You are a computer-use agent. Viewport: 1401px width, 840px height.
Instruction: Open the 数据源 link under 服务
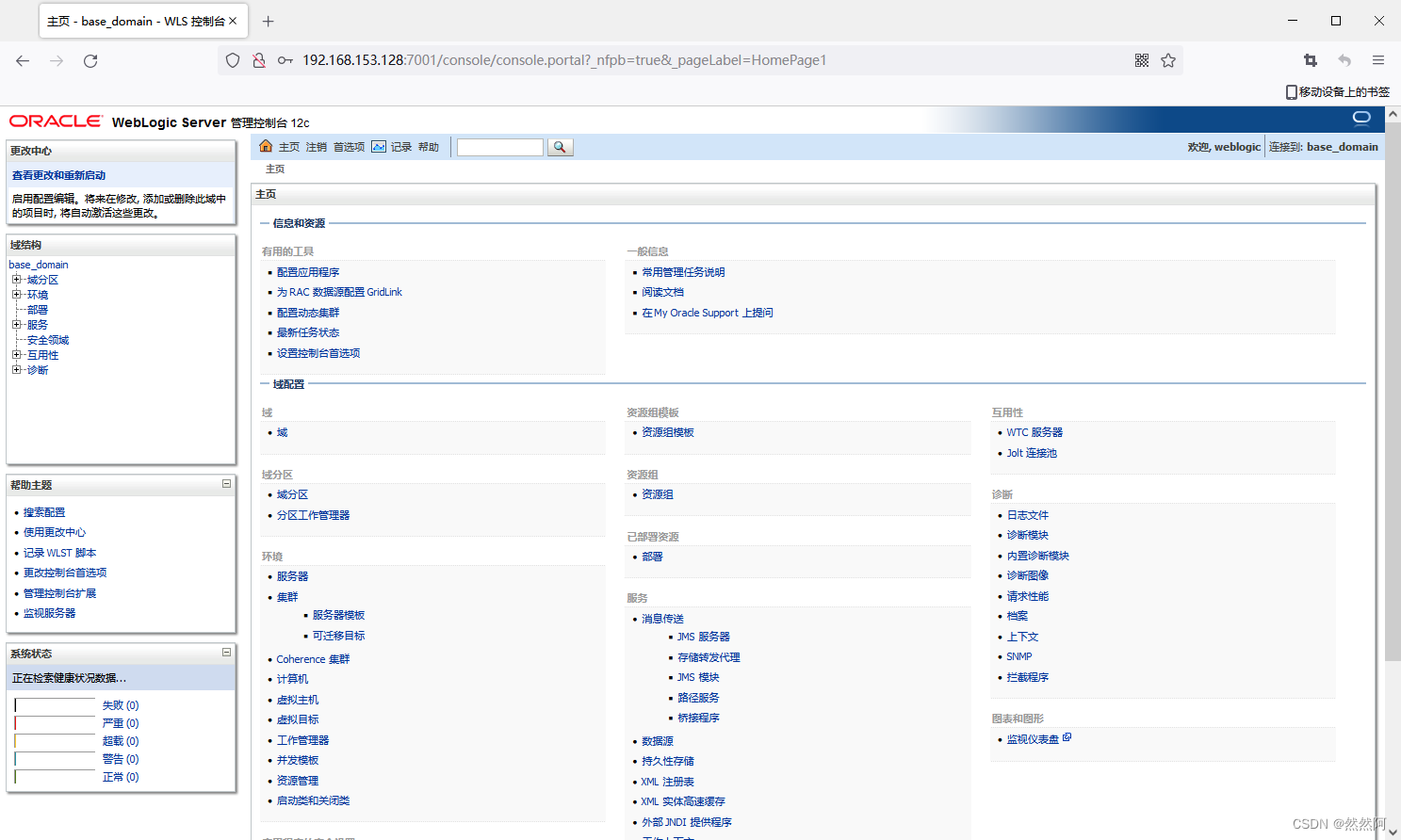658,741
